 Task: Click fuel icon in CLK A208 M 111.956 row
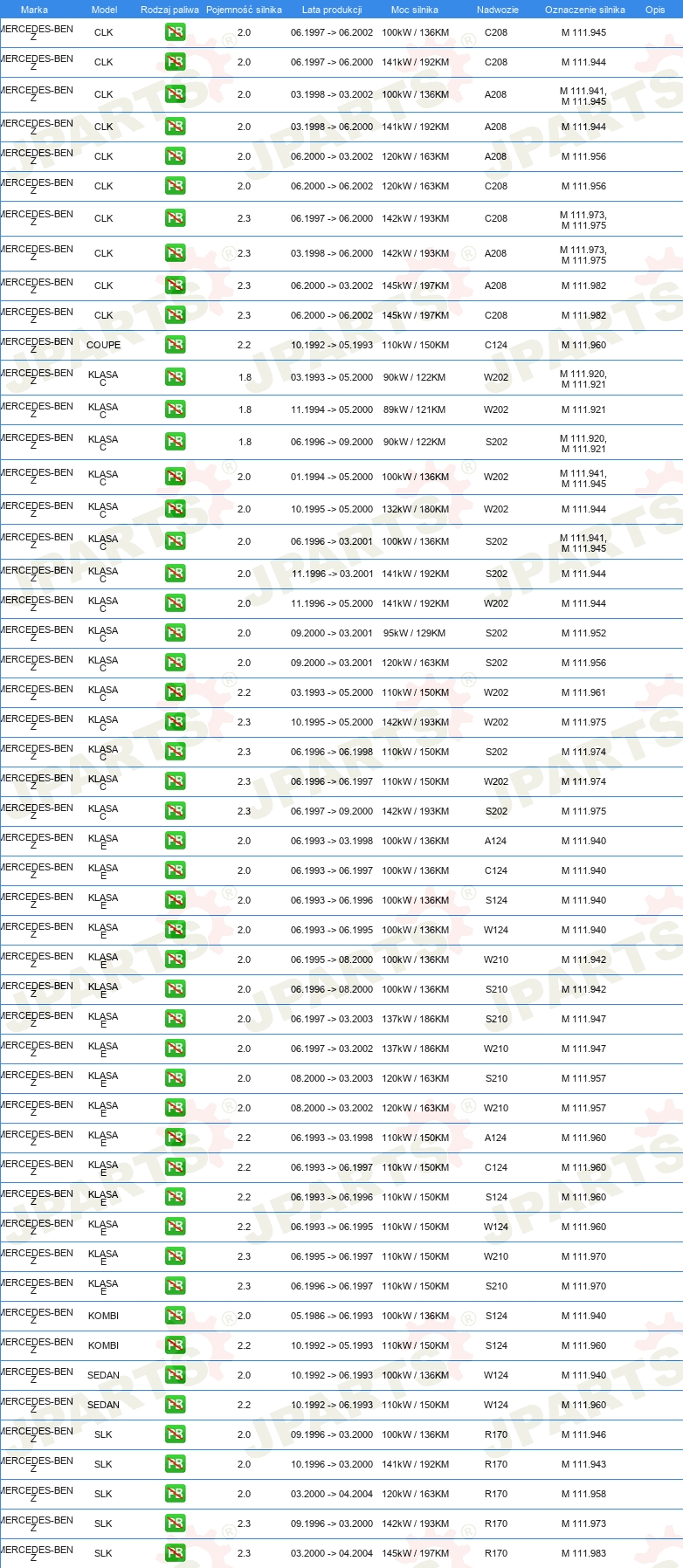point(175,156)
